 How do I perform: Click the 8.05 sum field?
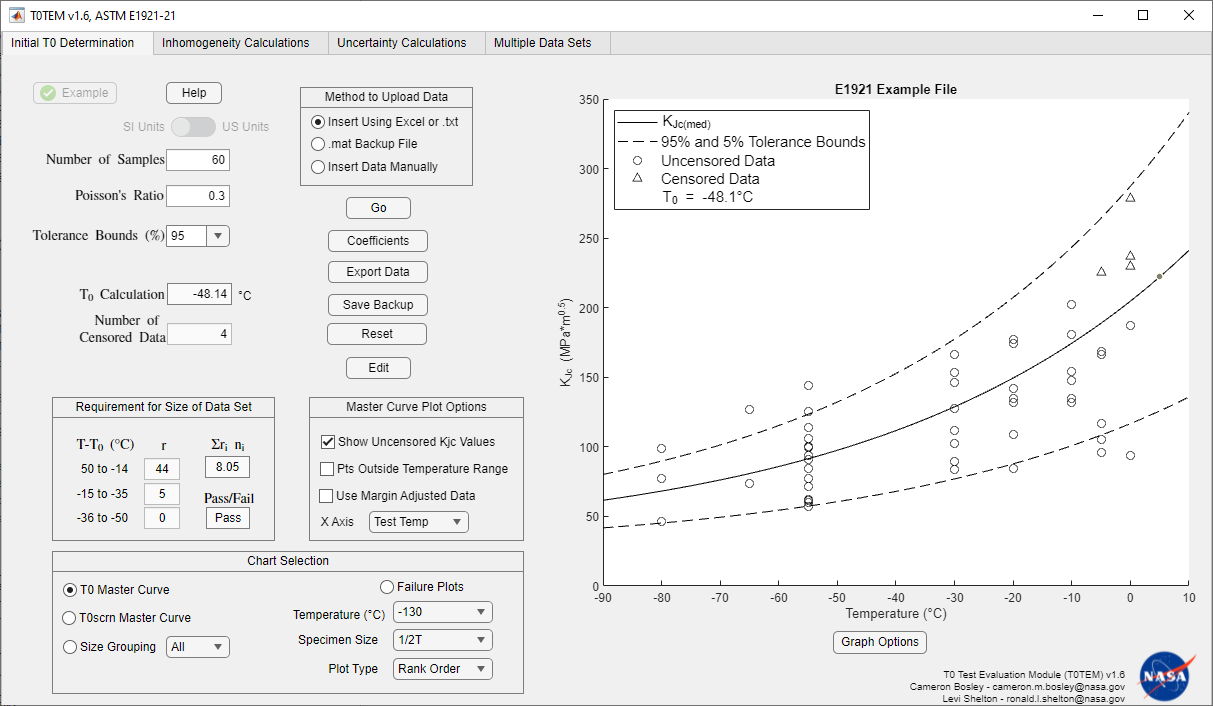(x=228, y=467)
